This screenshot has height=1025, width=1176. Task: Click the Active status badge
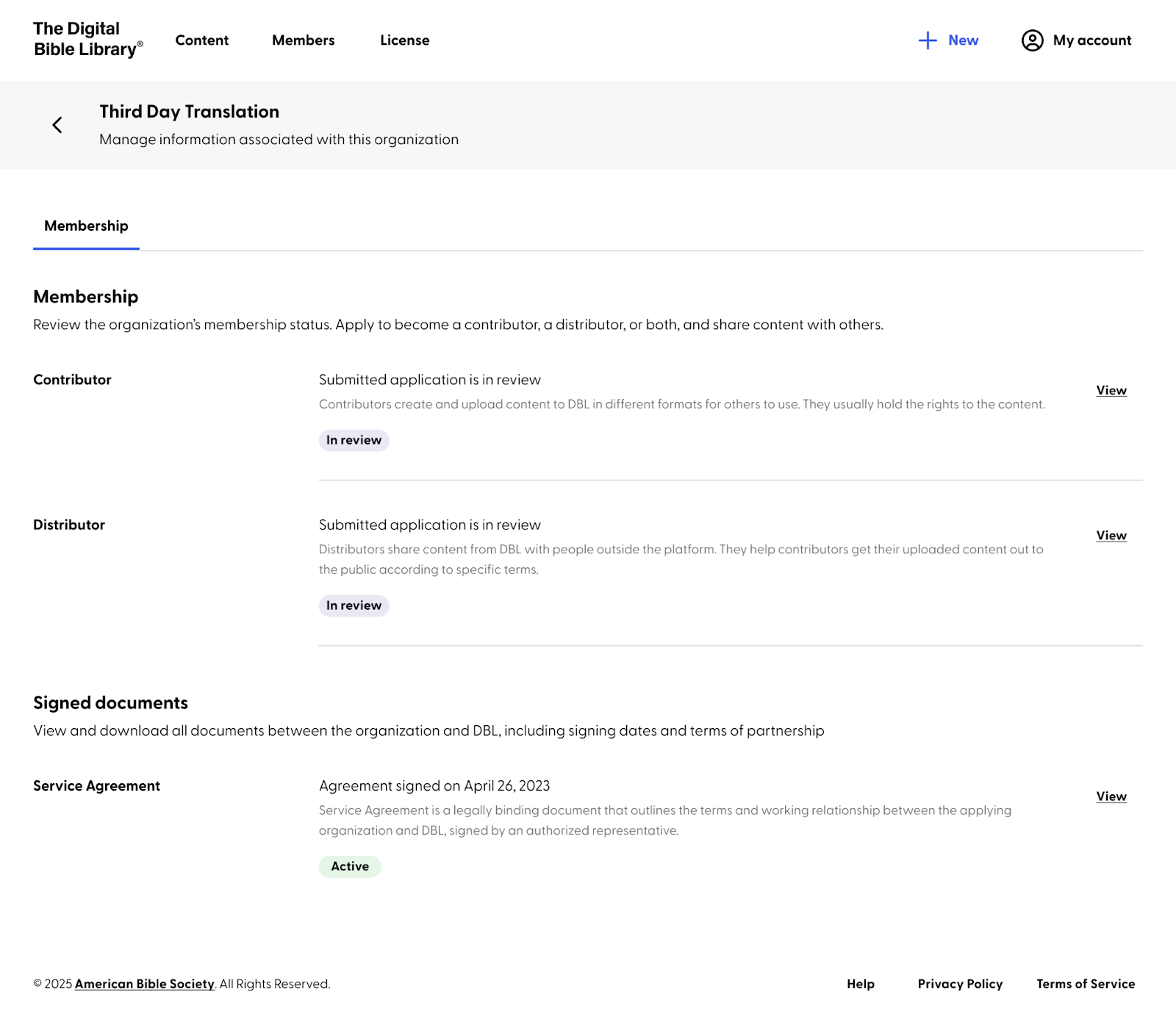click(x=350, y=866)
